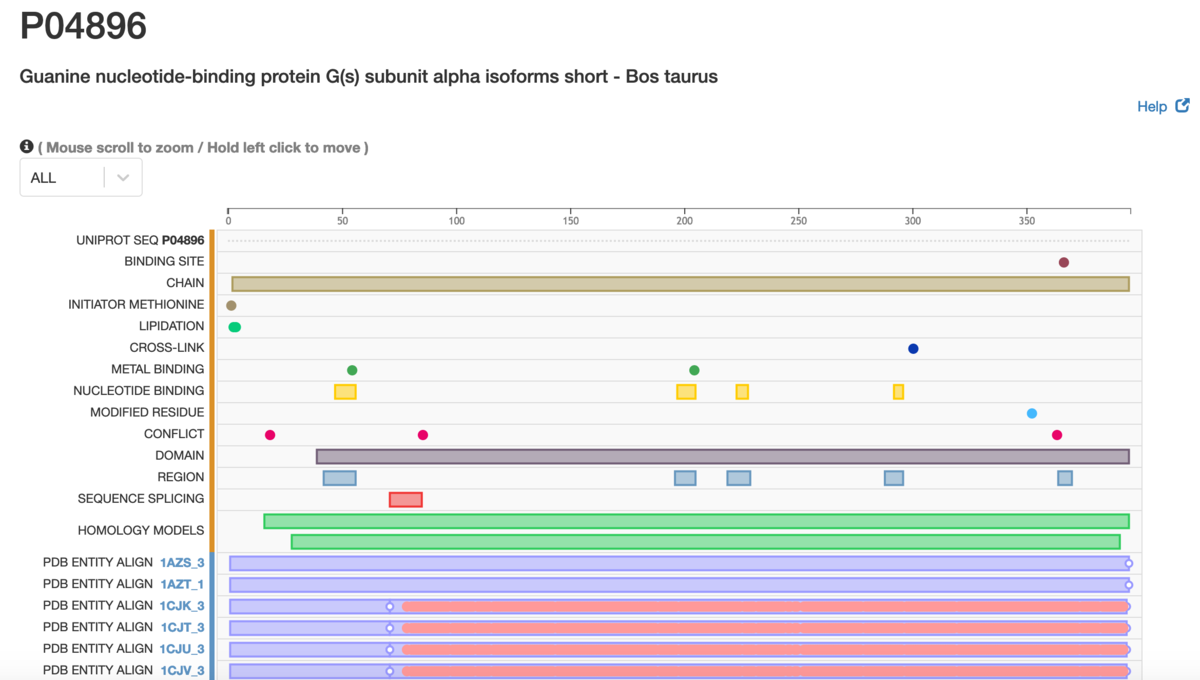1200x680 pixels.
Task: Select the modified residue light-blue dot
Action: coord(1032,413)
